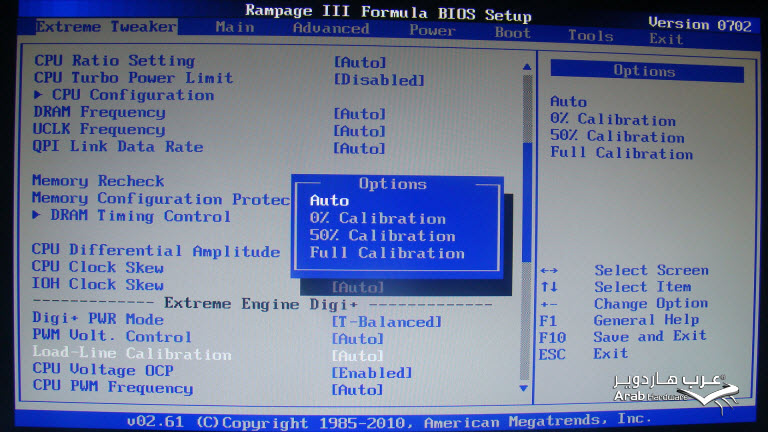Switch to the Tools tab

coord(591,36)
